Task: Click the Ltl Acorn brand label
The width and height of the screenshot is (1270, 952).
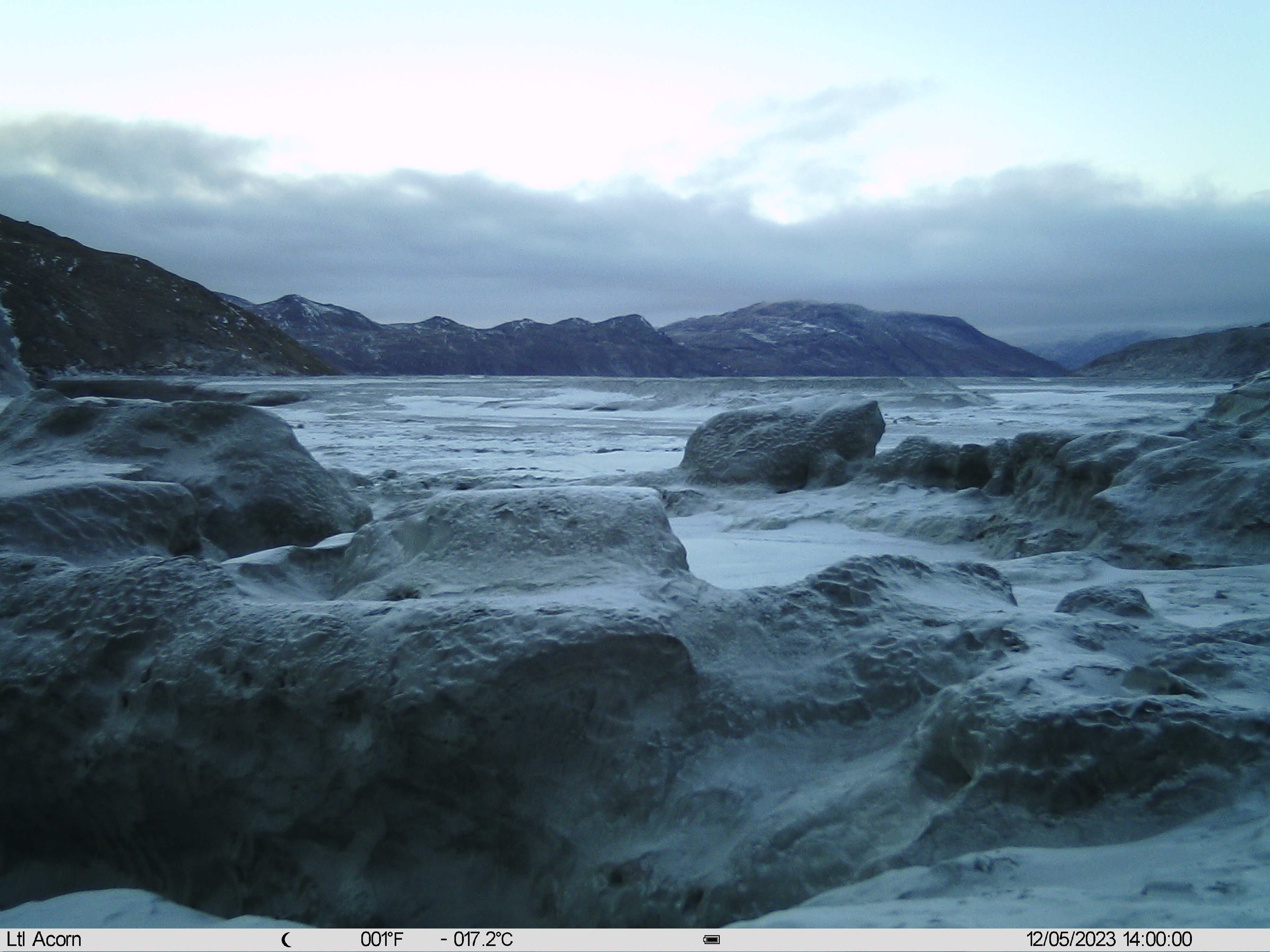Action: pos(43,939)
